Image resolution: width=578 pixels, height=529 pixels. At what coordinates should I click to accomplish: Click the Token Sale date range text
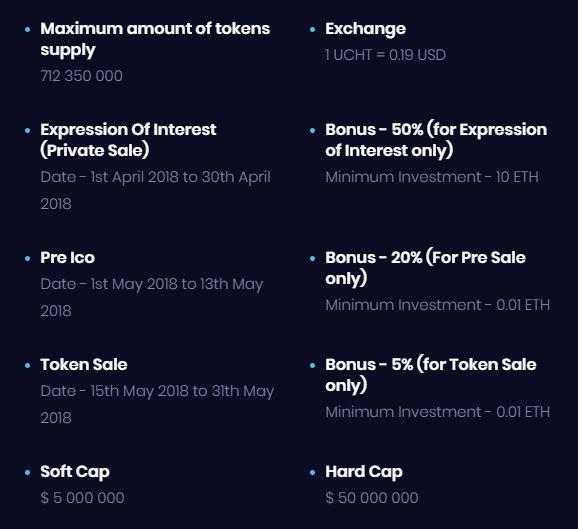[x=157, y=404]
